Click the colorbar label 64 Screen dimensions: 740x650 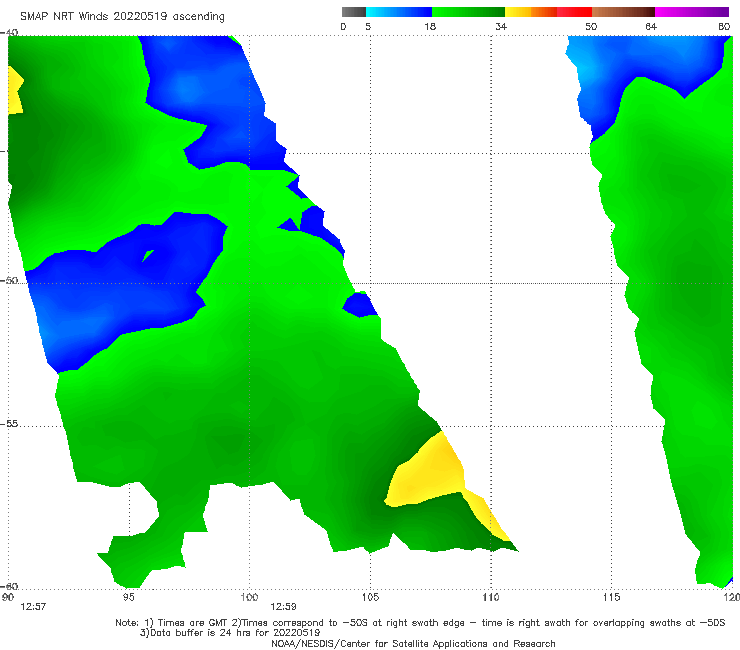(651, 26)
